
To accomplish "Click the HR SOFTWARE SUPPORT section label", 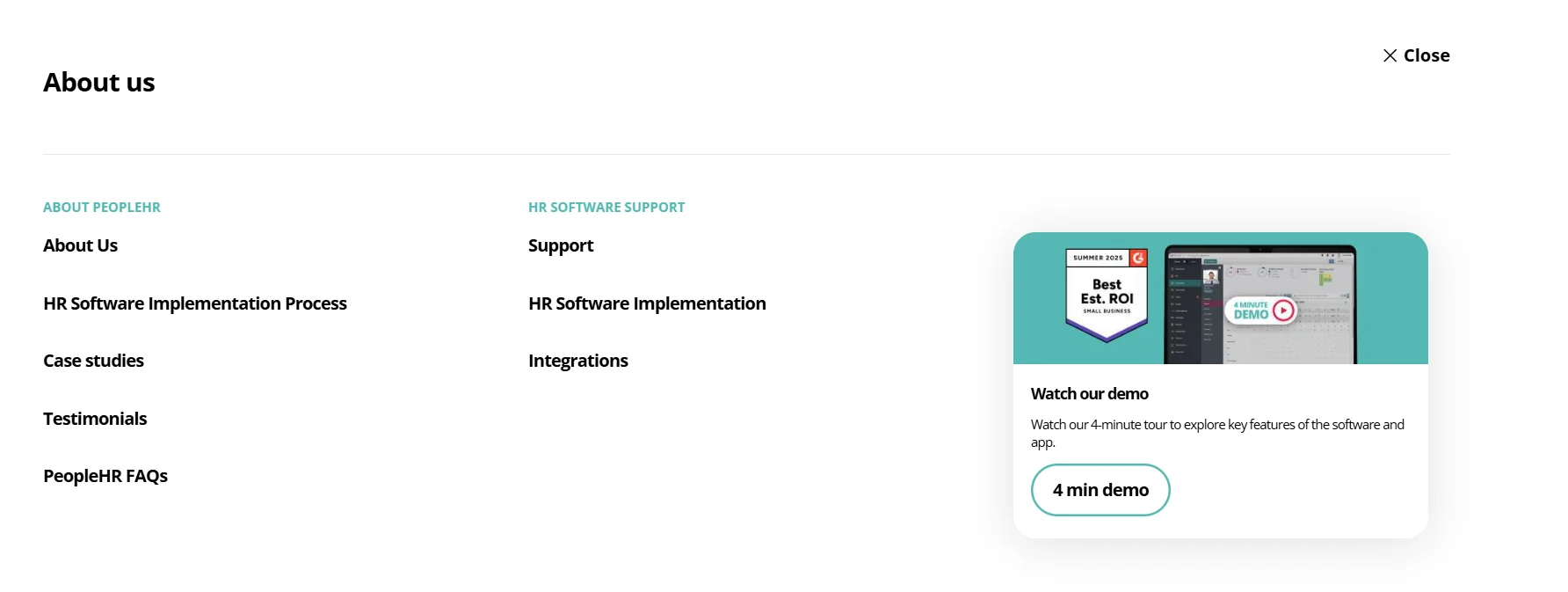I will [606, 208].
